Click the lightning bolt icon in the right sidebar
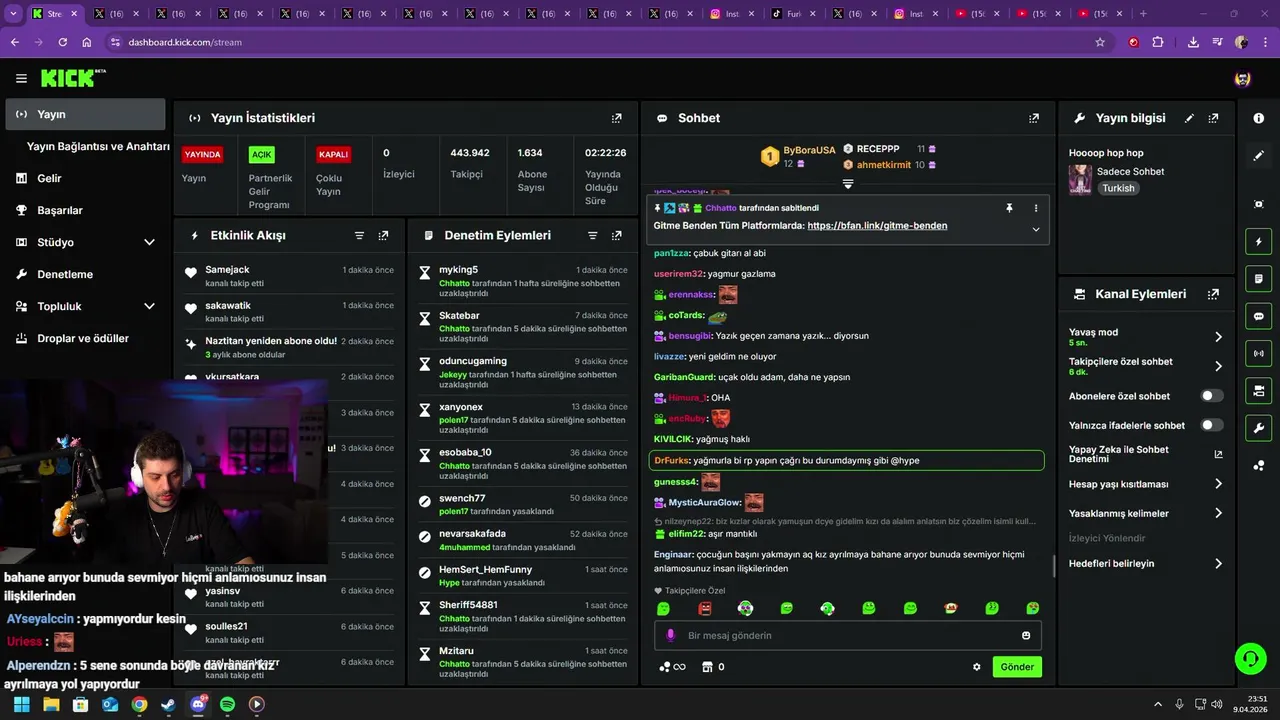 (1258, 242)
